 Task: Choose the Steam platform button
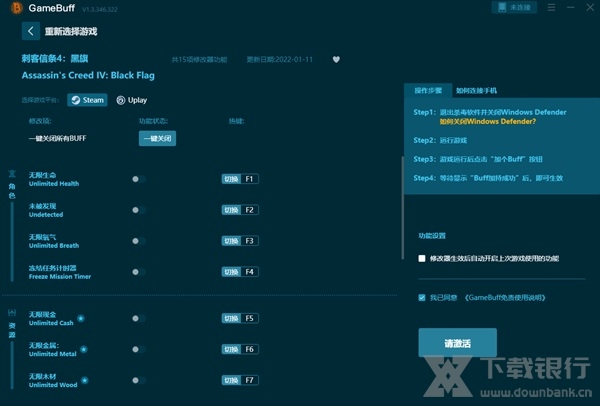[x=87, y=100]
